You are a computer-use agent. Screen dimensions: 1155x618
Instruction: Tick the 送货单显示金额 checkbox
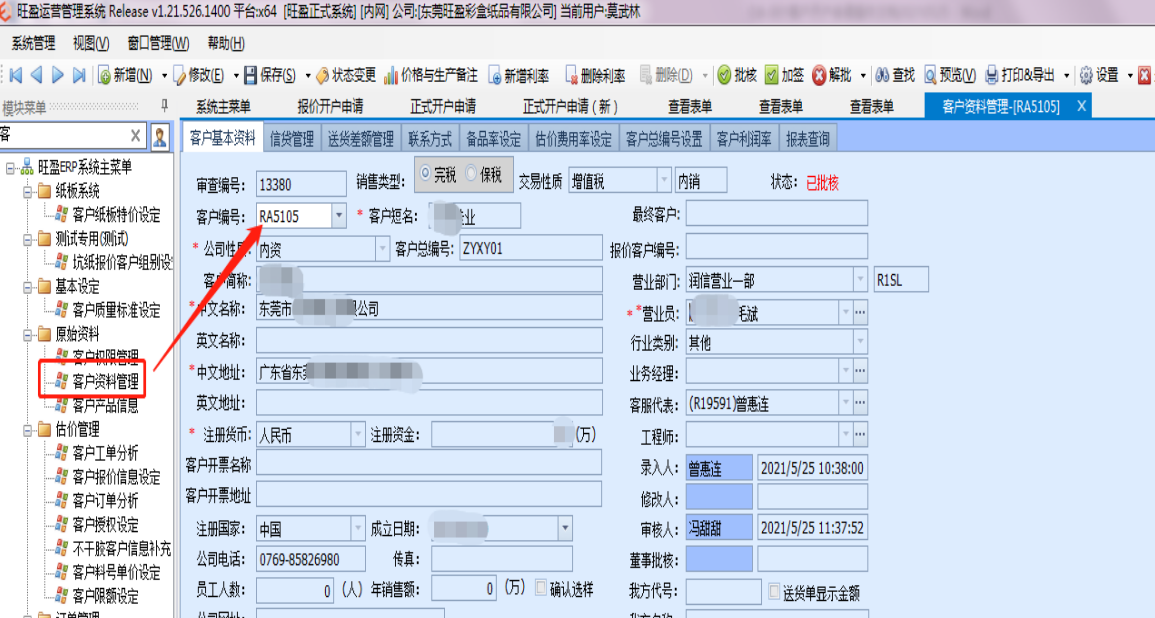coord(774,591)
